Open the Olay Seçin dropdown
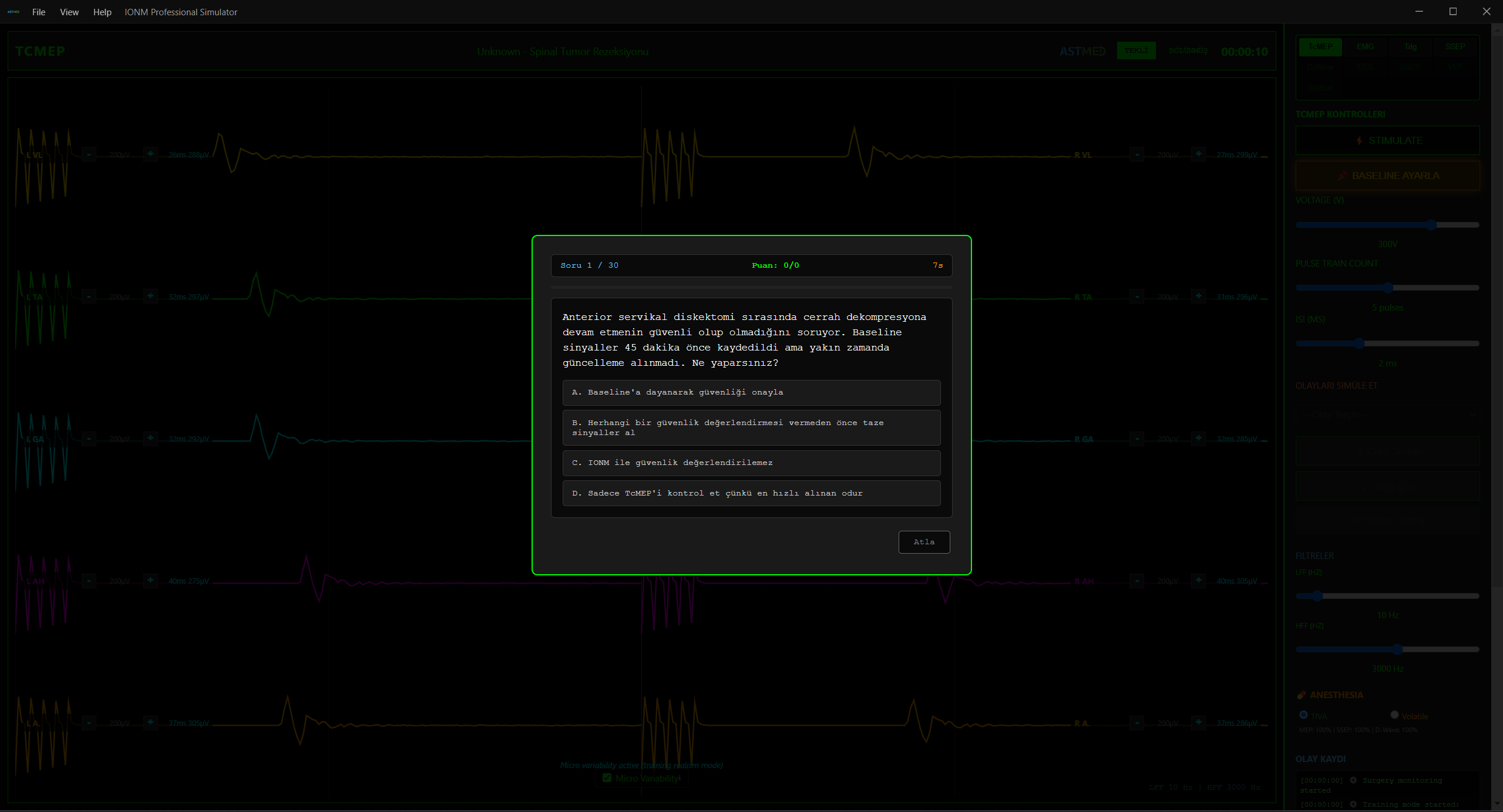 click(x=1387, y=415)
